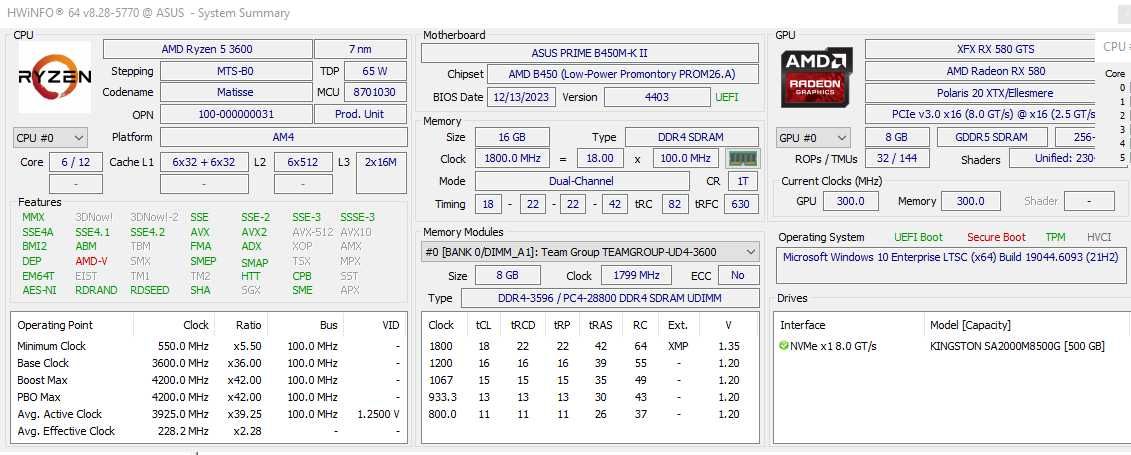Click the Polaris 20 XTX/Ellesmere field
The width and height of the screenshot is (1131, 455).
[995, 93]
